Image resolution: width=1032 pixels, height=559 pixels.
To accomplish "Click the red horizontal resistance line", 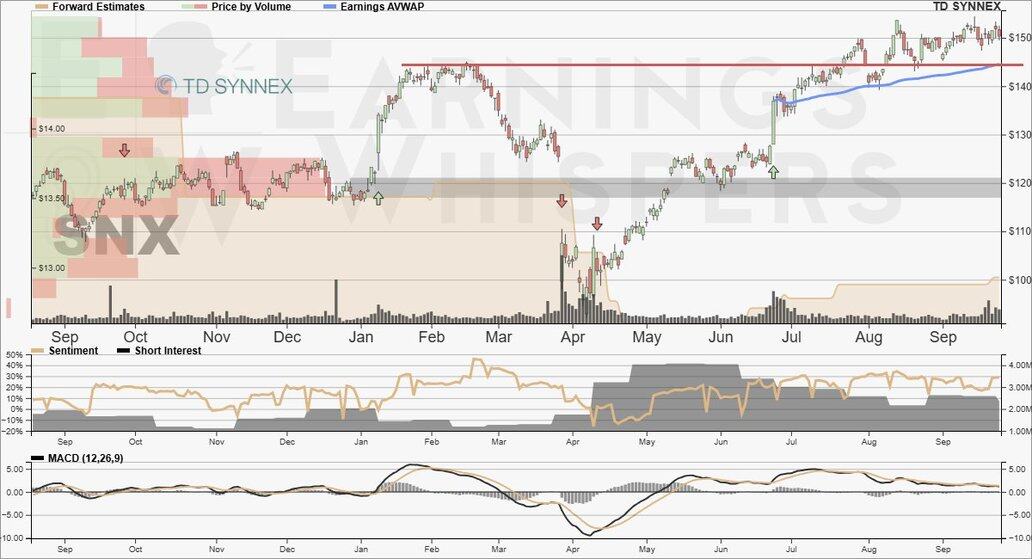I will 712,65.
